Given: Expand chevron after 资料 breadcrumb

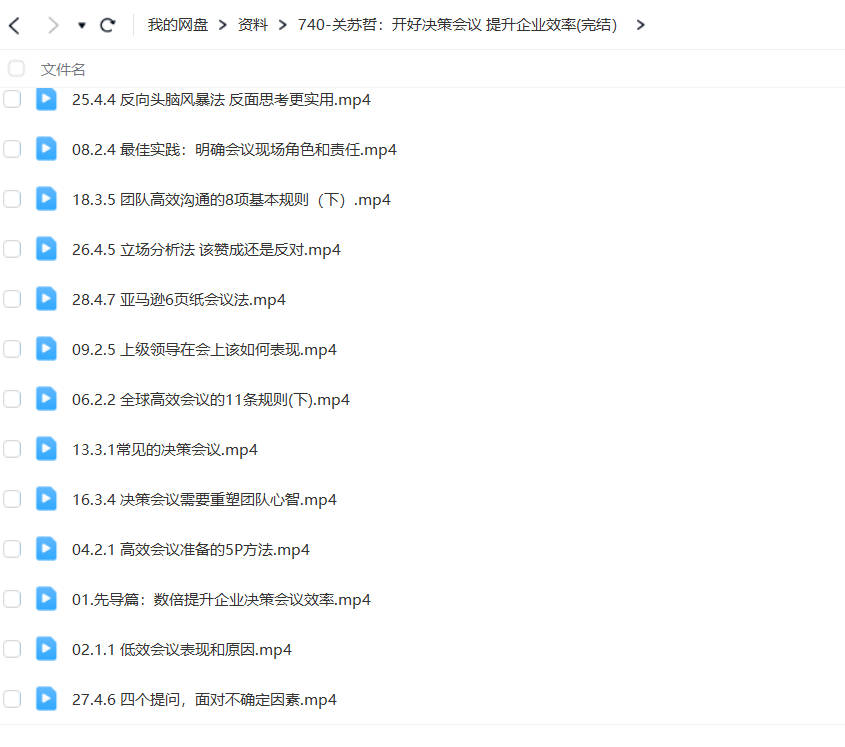Looking at the screenshot, I should [282, 25].
